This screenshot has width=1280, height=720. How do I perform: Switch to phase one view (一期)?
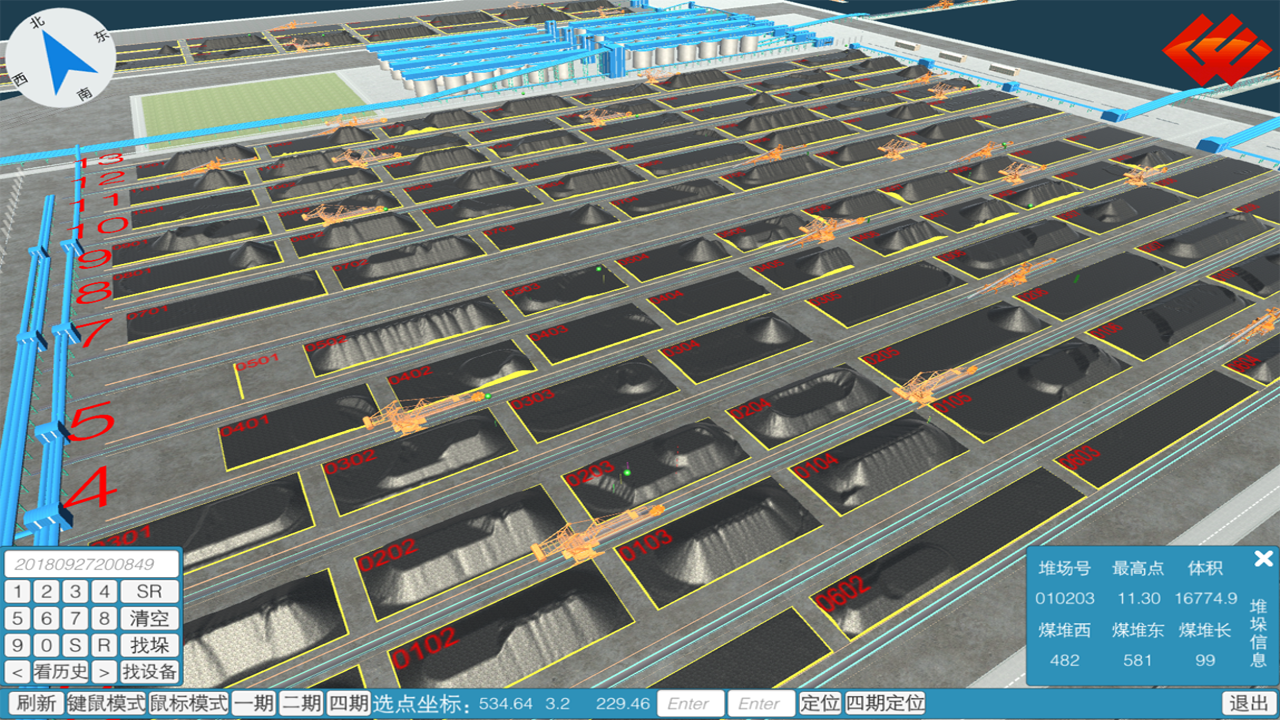point(254,703)
